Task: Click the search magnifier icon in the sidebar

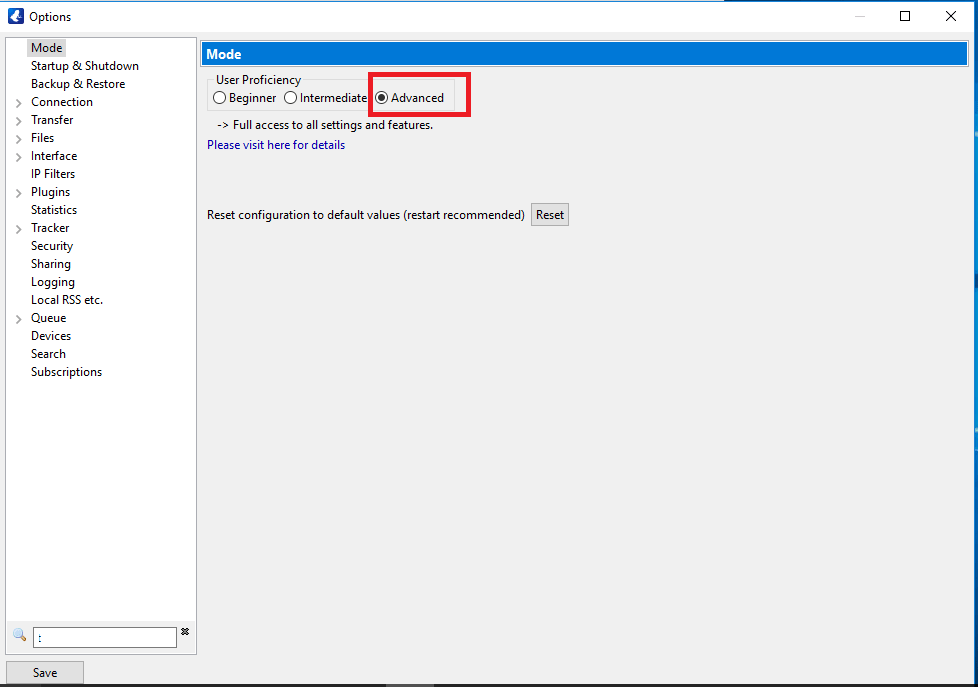Action: tap(19, 635)
